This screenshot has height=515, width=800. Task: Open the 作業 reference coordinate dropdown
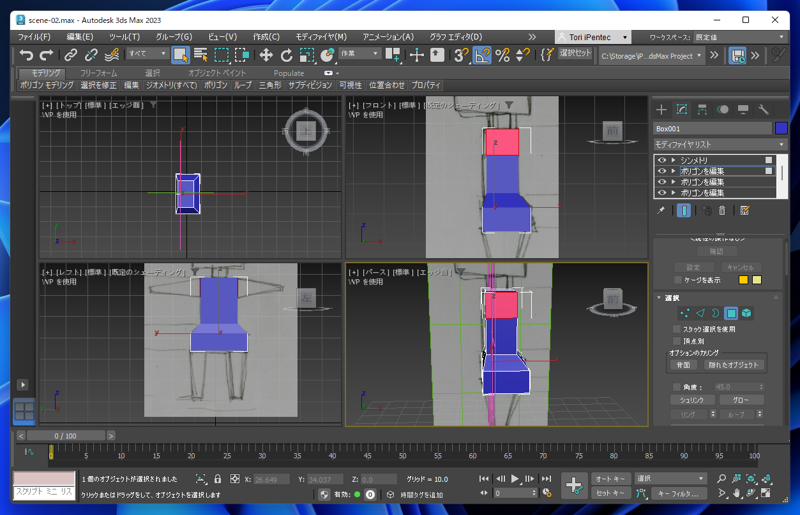[x=360, y=54]
